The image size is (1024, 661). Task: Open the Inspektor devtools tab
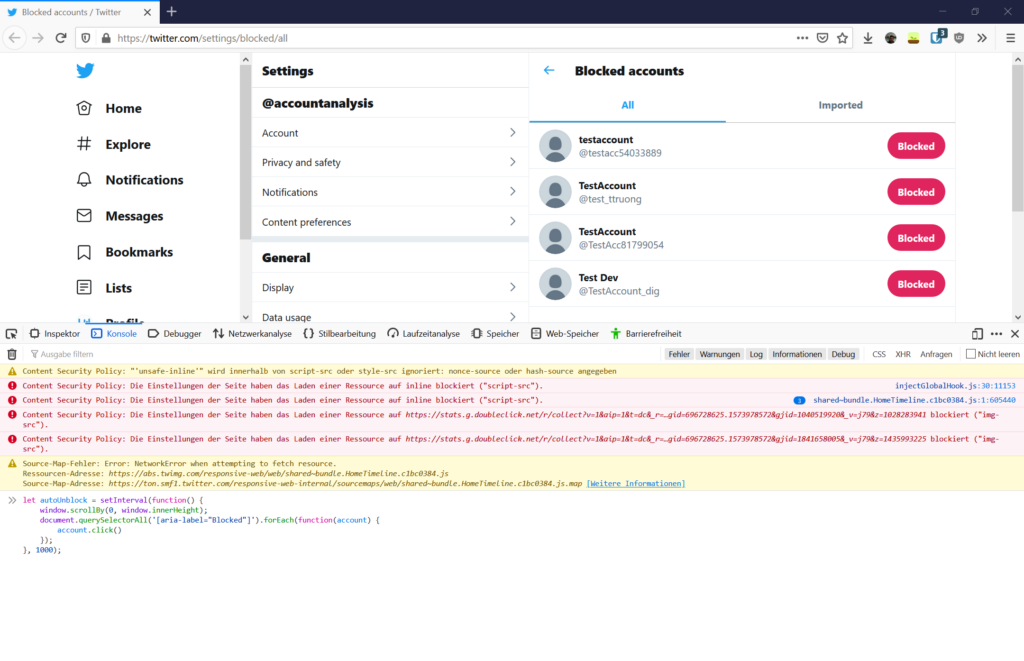(55, 334)
